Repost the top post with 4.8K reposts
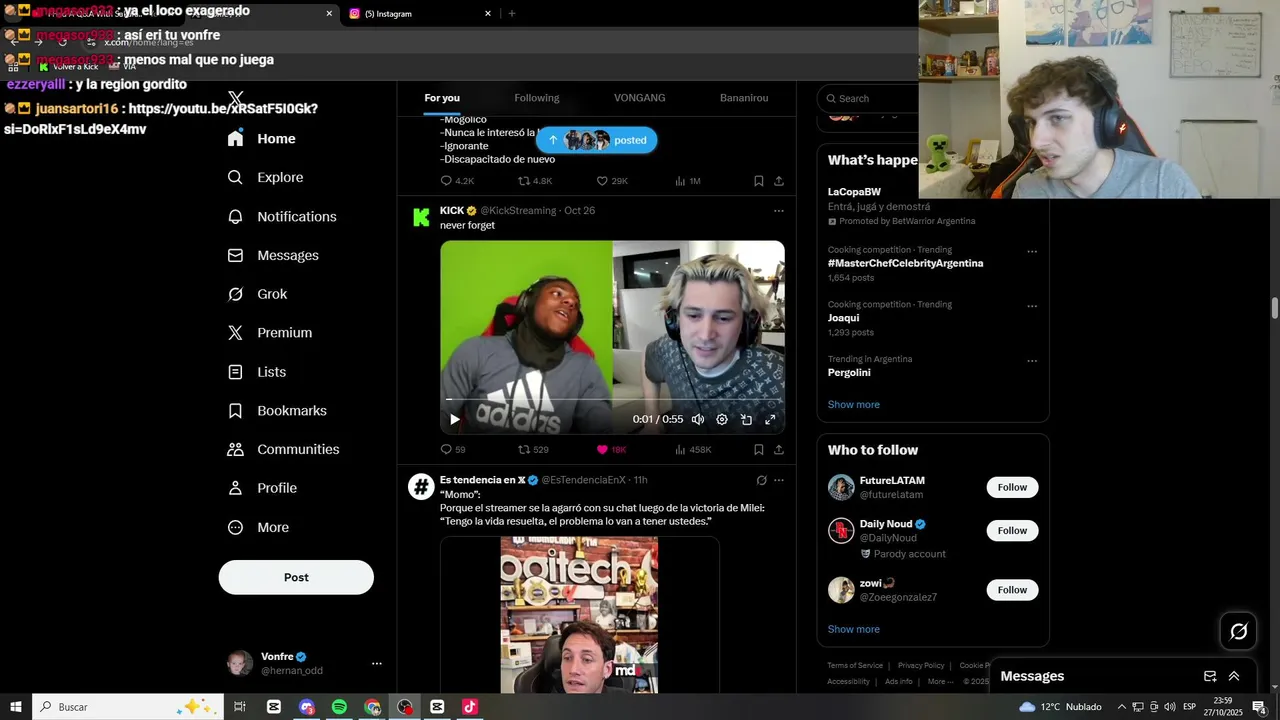1280x720 pixels. point(535,181)
